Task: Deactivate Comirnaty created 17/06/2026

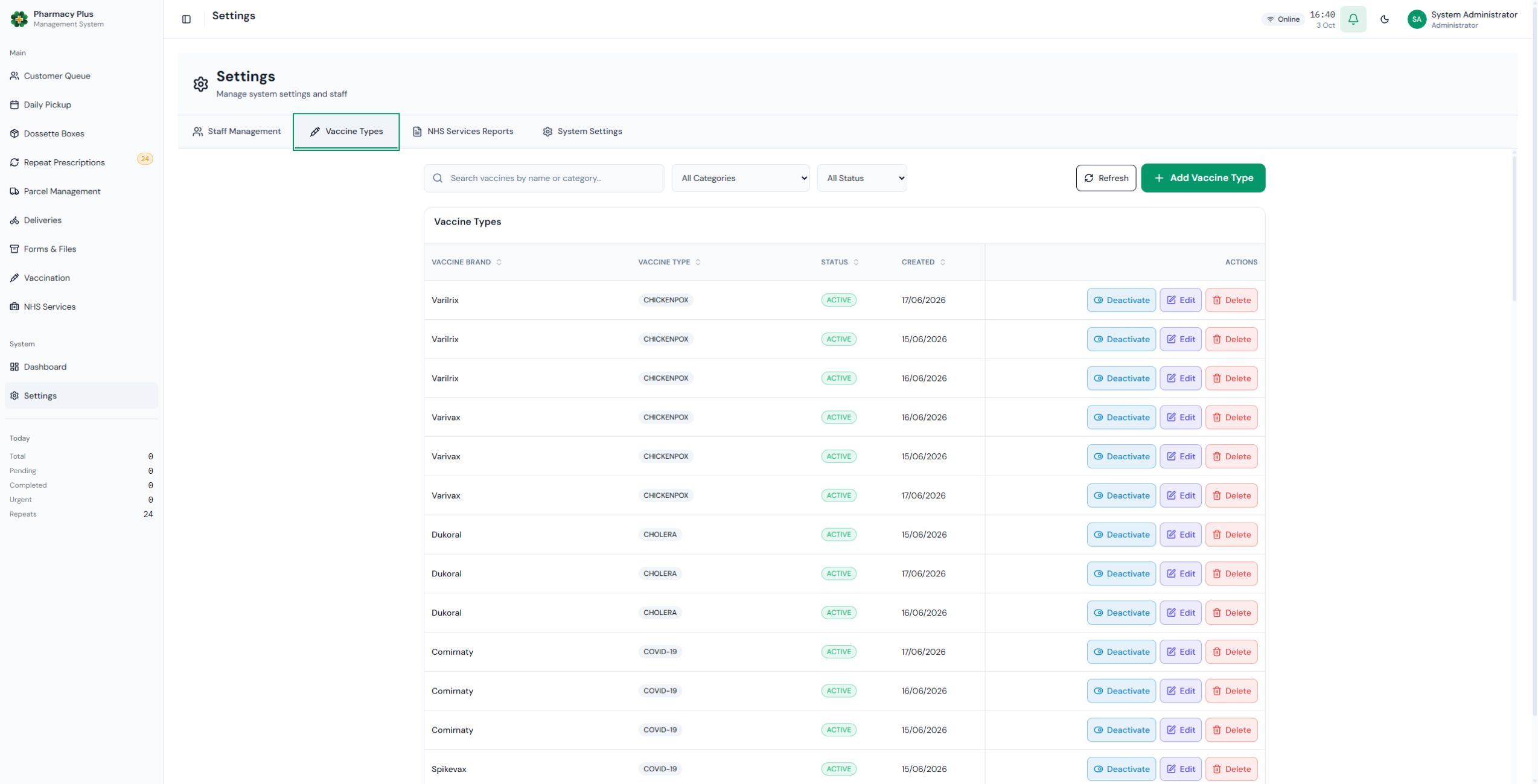Action: click(x=1122, y=652)
